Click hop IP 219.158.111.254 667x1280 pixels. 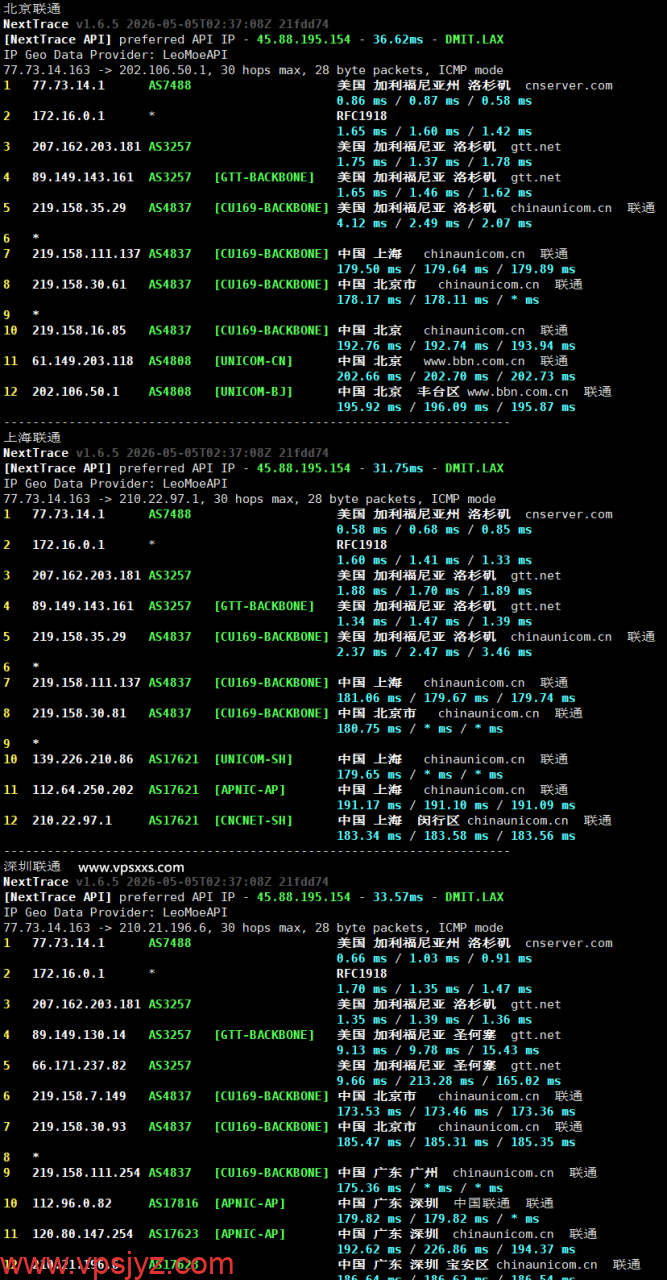(x=86, y=1173)
